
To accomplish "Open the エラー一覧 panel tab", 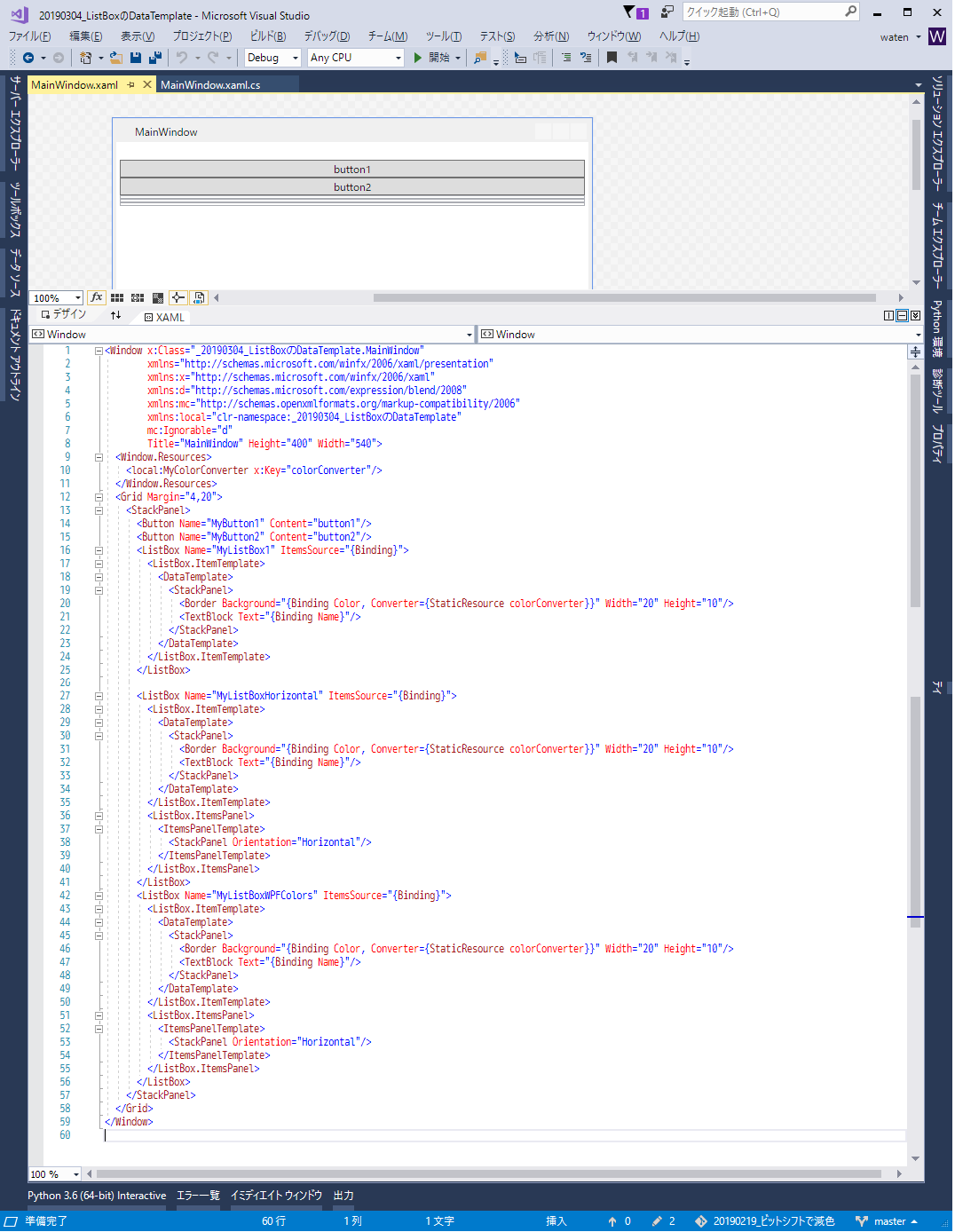I will pyautogui.click(x=198, y=1196).
